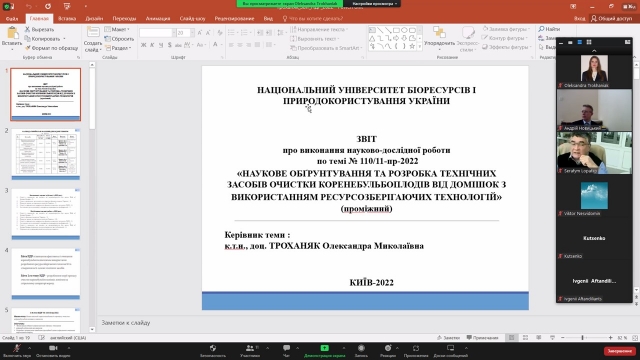
Task: Switch to the Анимация tab
Action: coord(158,18)
